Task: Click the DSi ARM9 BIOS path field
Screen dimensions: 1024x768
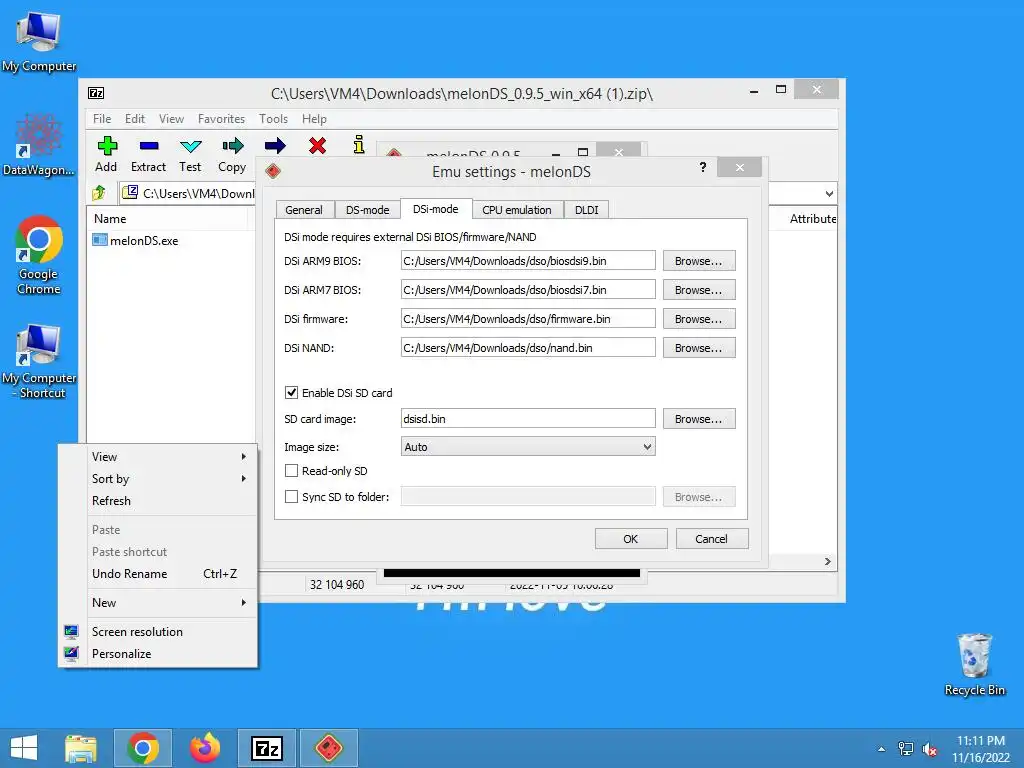Action: point(528,261)
